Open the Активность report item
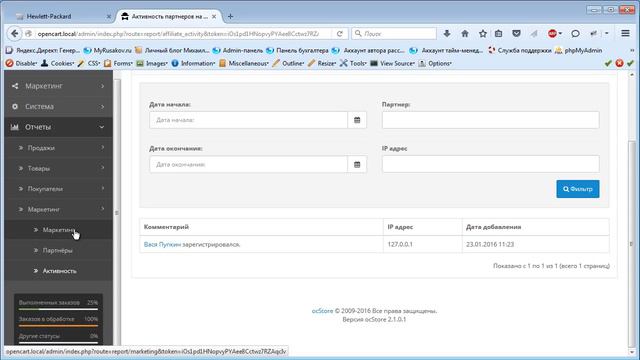This screenshot has height=360, width=640. 58,271
